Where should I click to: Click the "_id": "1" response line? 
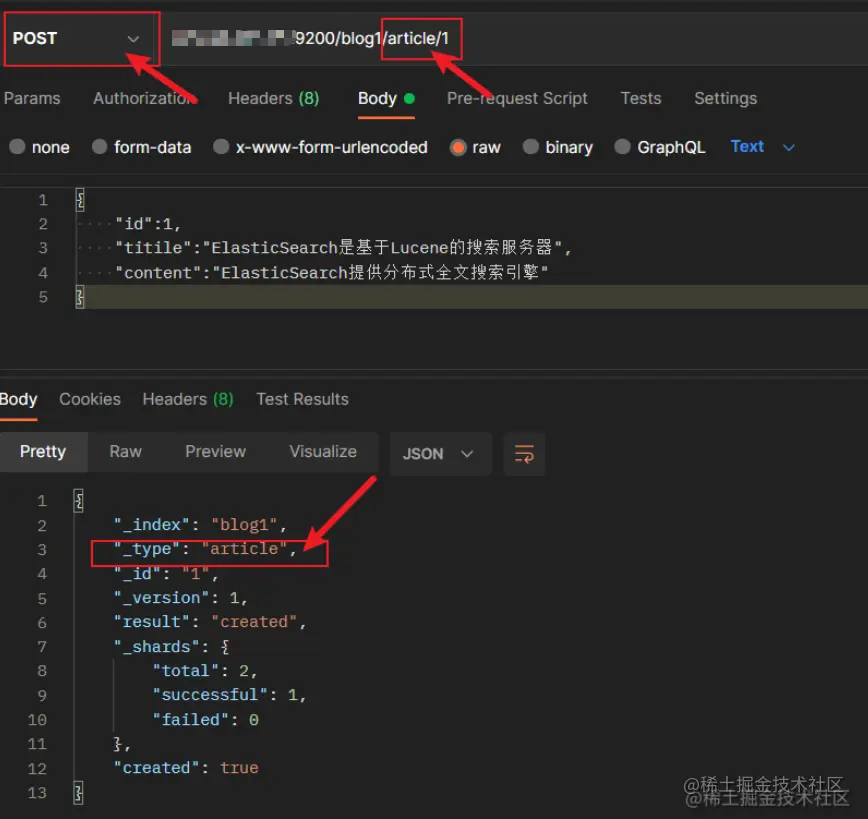coord(166,574)
